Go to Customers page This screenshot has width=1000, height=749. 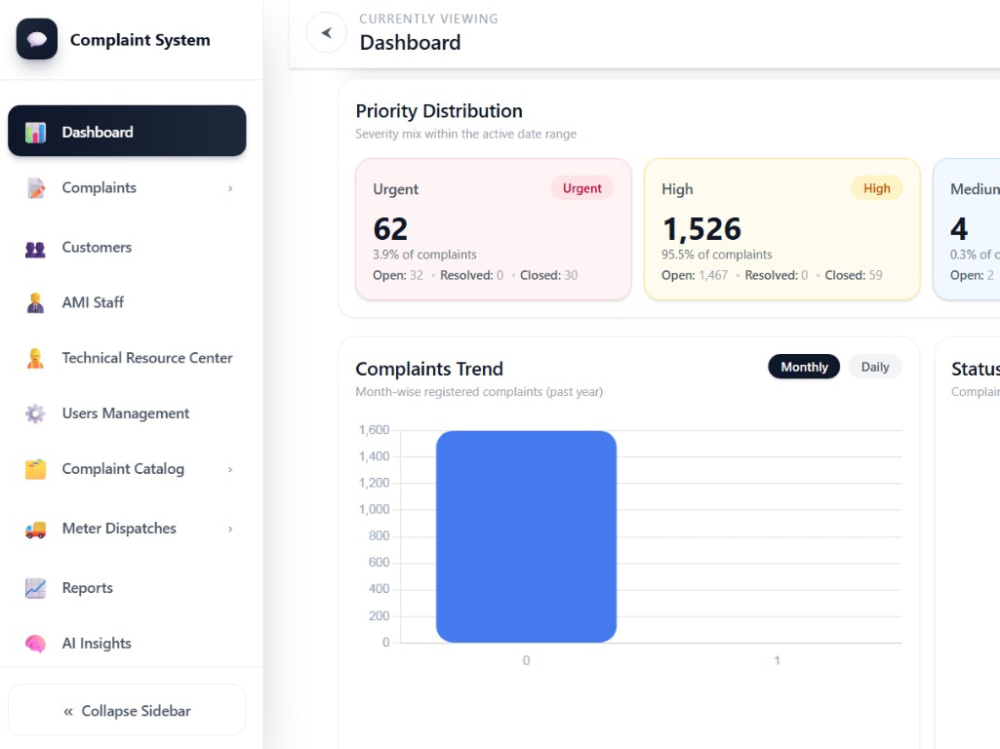click(x=97, y=247)
